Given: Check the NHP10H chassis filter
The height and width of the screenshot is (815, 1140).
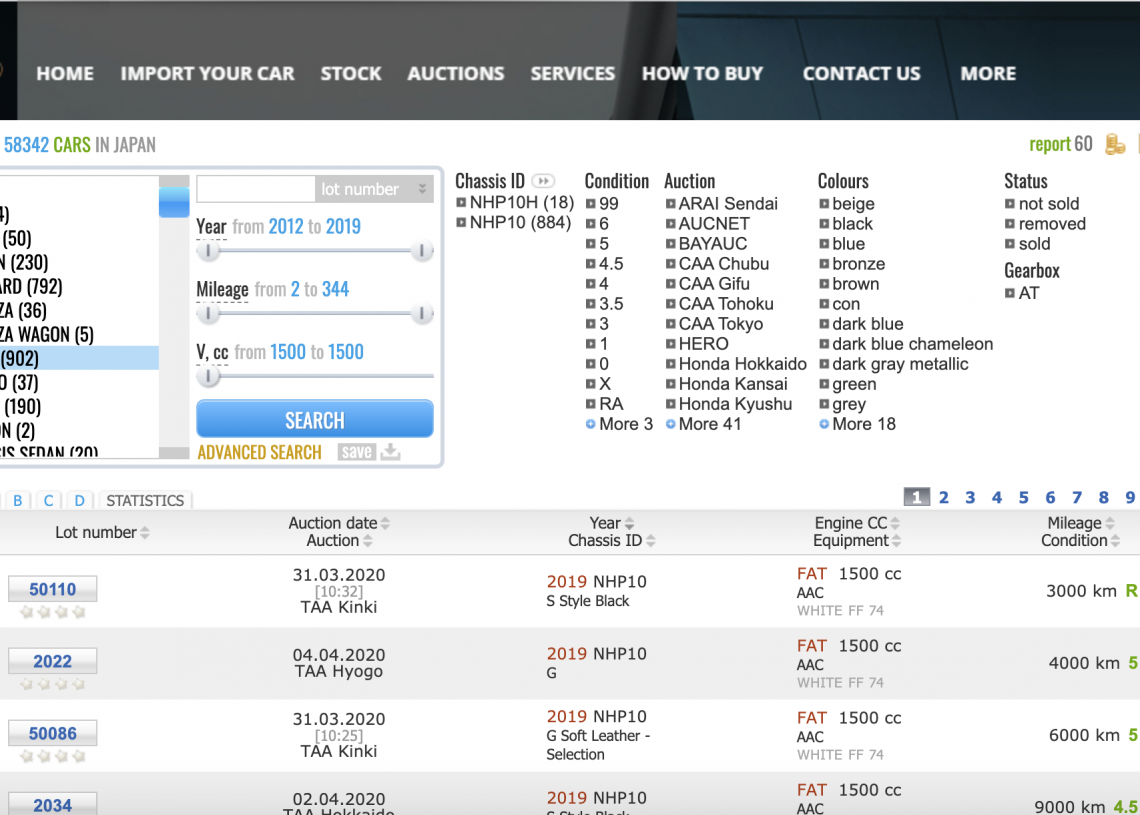Looking at the screenshot, I should 462,203.
